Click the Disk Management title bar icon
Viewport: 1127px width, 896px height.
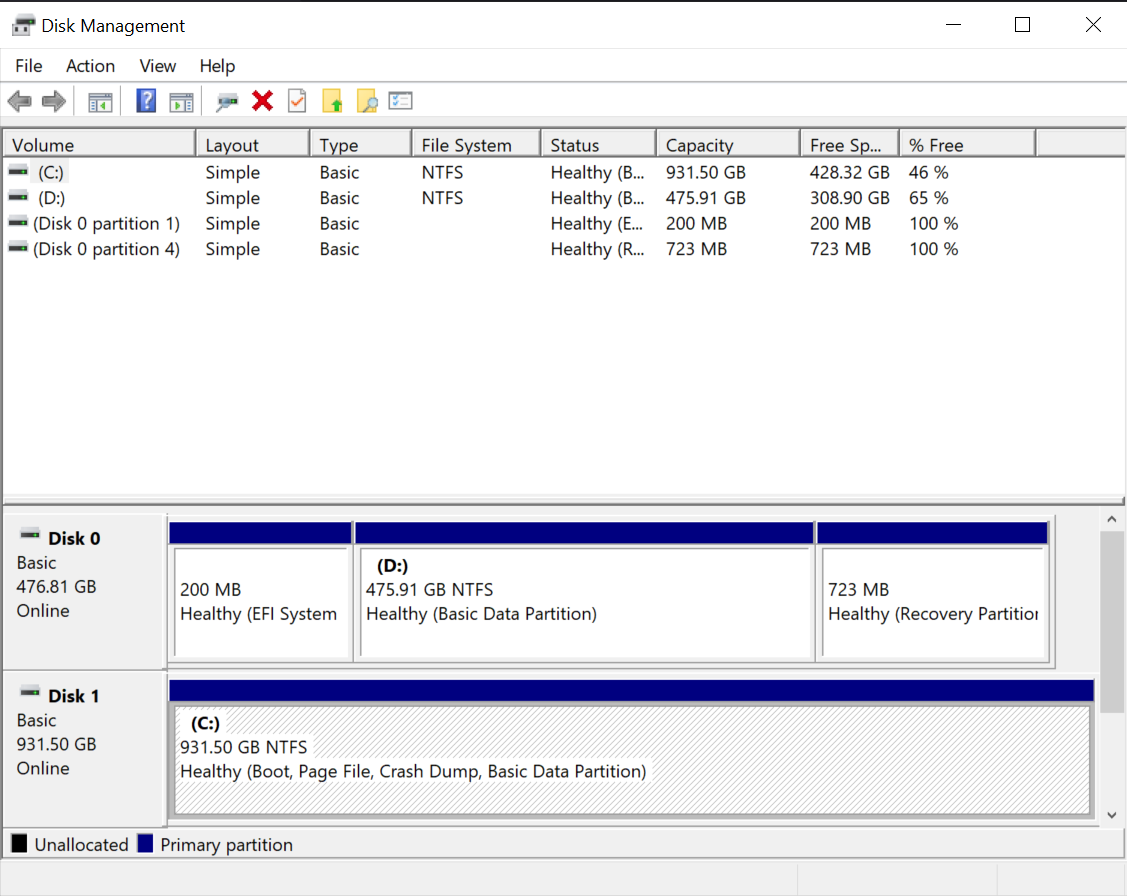click(23, 26)
